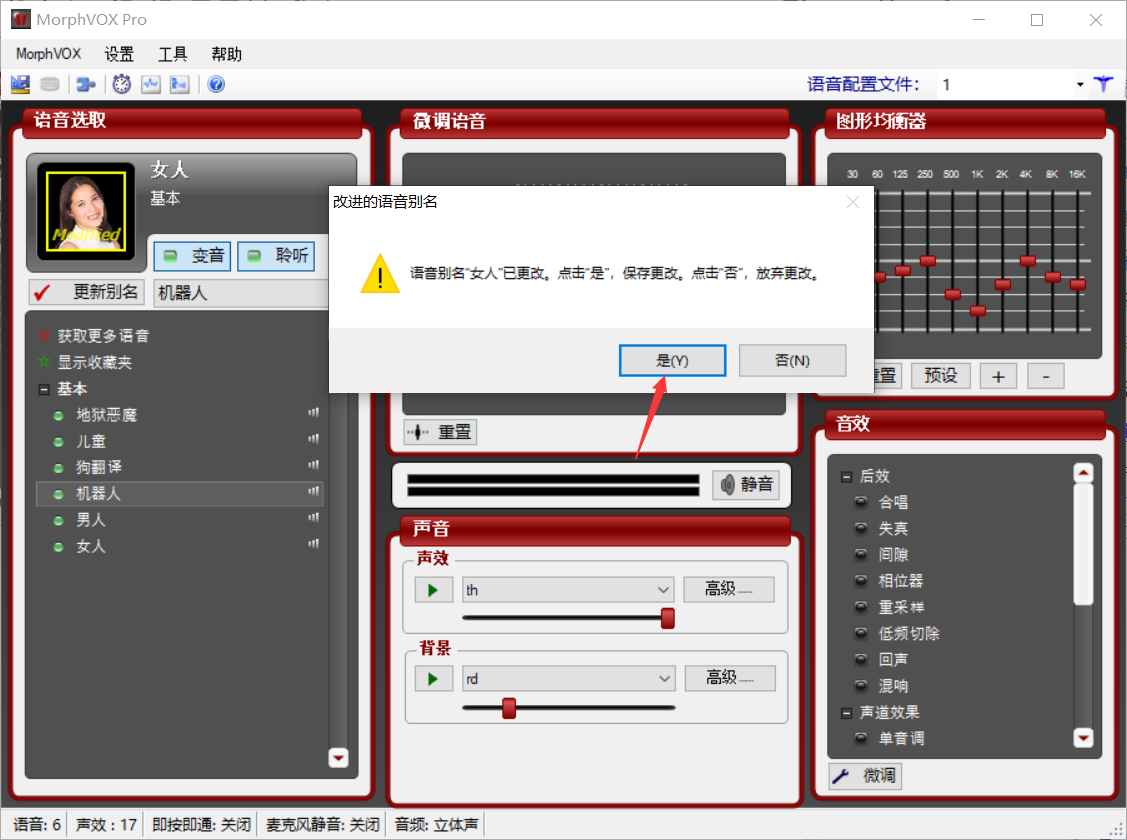Enable the 失真 effect
Viewport: 1127px width, 840px height.
coord(861,528)
